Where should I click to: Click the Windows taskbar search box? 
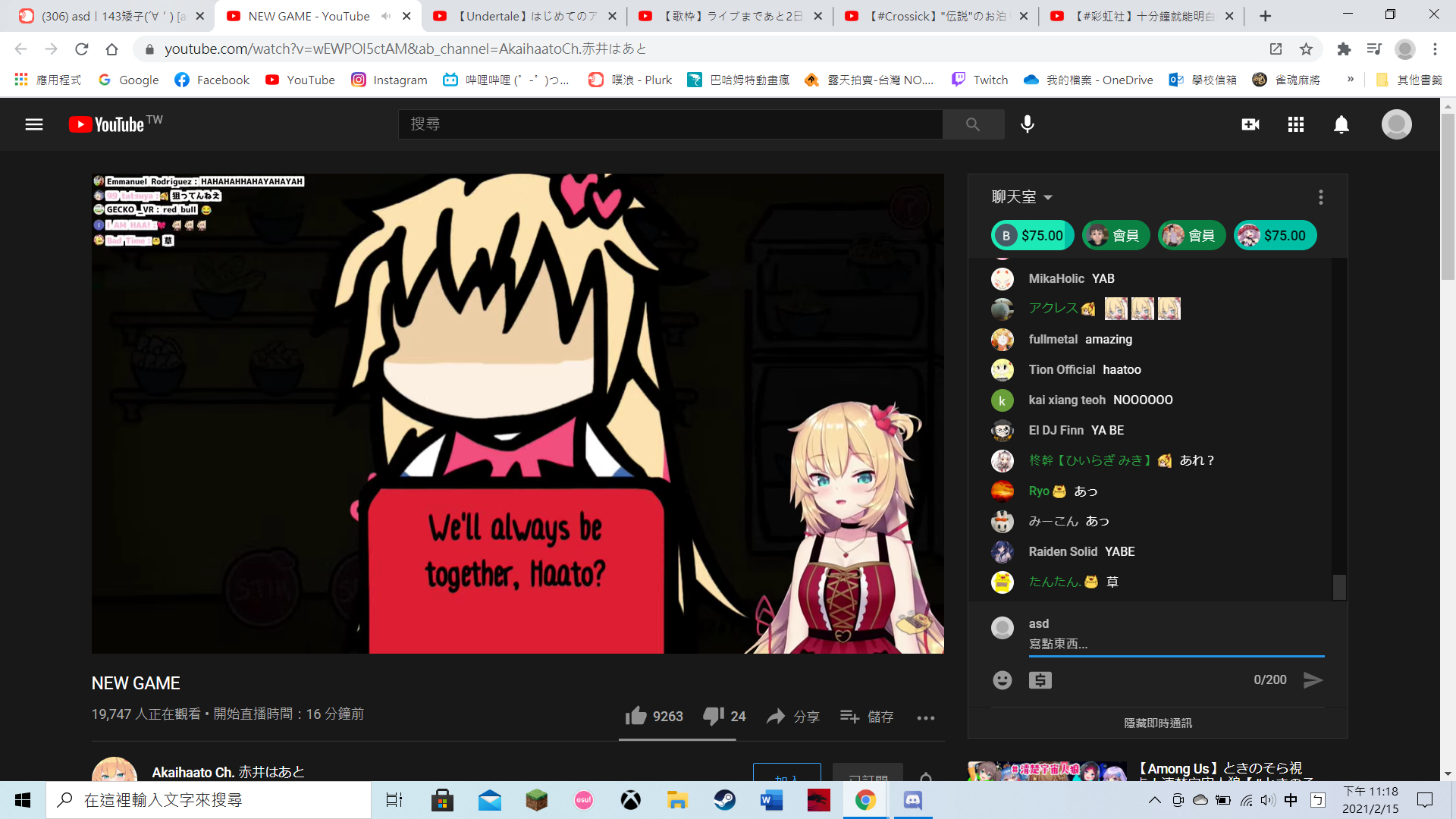tap(209, 800)
